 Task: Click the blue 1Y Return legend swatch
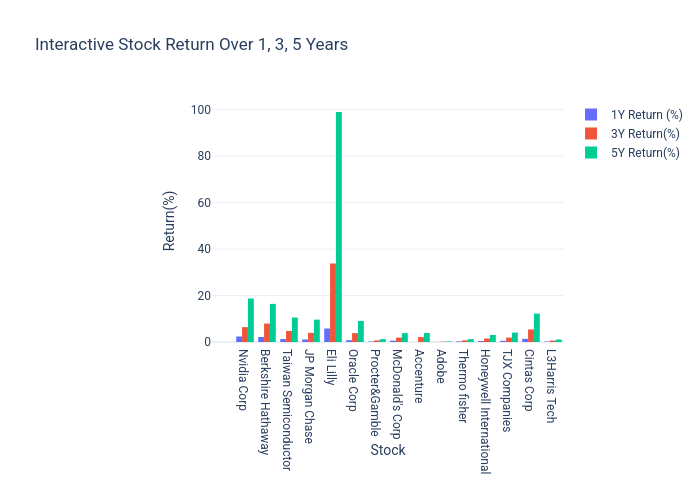pyautogui.click(x=591, y=115)
